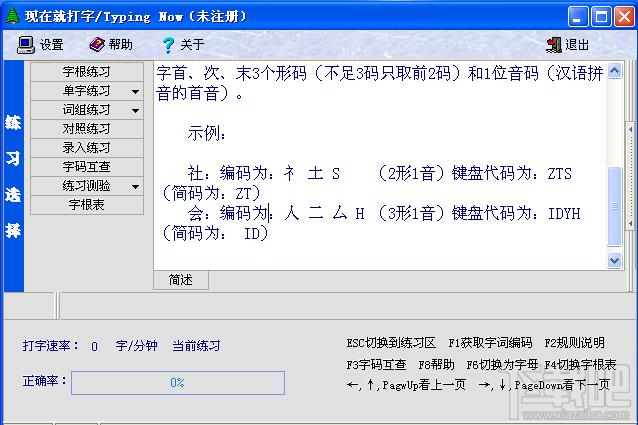Click the 关于 label text in toolbar

[x=192, y=45]
